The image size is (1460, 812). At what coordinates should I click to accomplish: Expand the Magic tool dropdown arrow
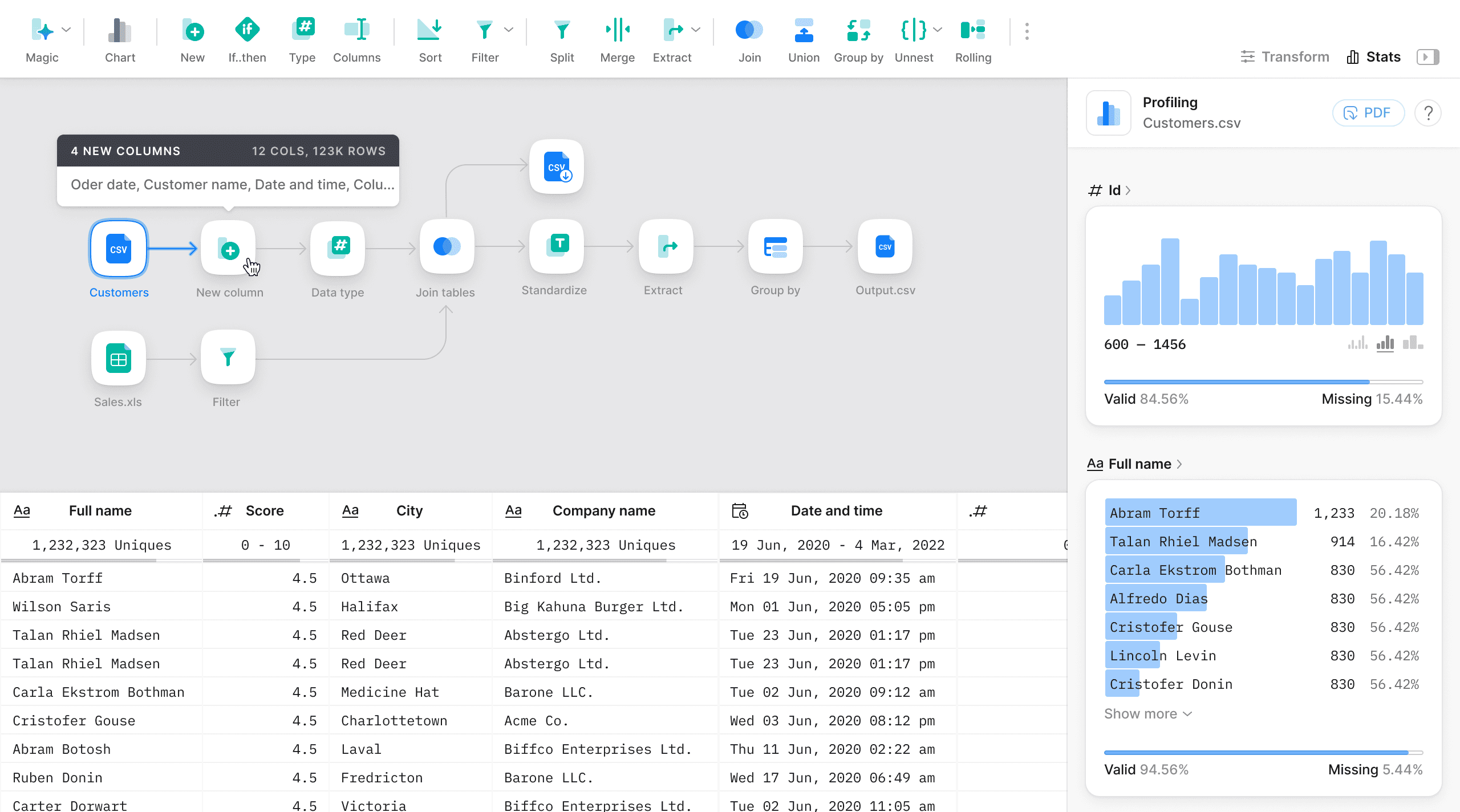(66, 30)
